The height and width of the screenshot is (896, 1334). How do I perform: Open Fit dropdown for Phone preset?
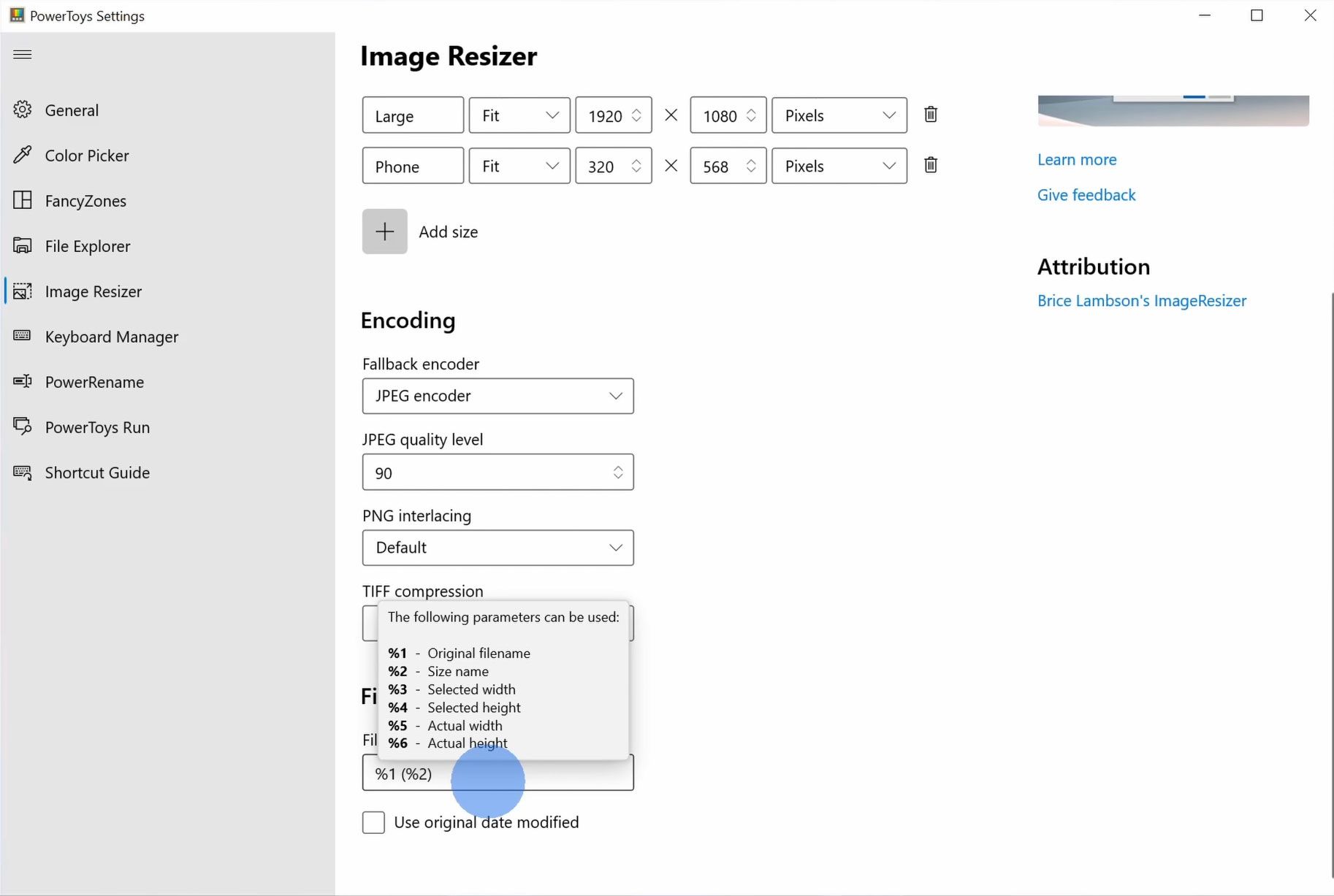tap(519, 166)
